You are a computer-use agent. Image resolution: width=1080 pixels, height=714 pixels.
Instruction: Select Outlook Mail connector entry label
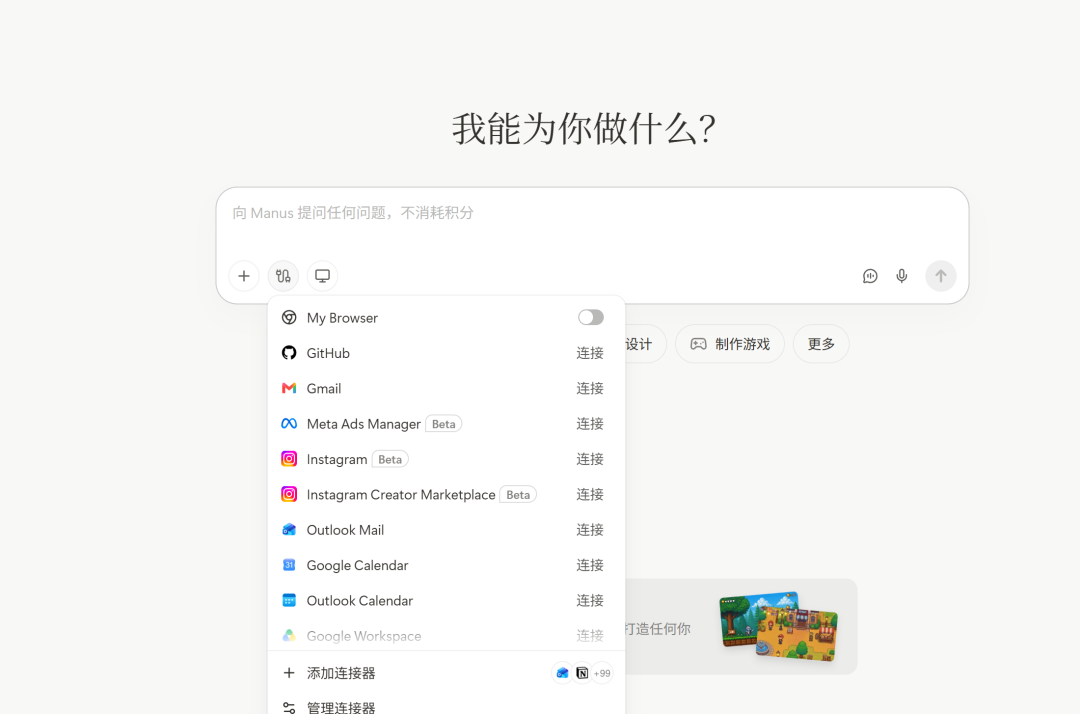(x=345, y=530)
